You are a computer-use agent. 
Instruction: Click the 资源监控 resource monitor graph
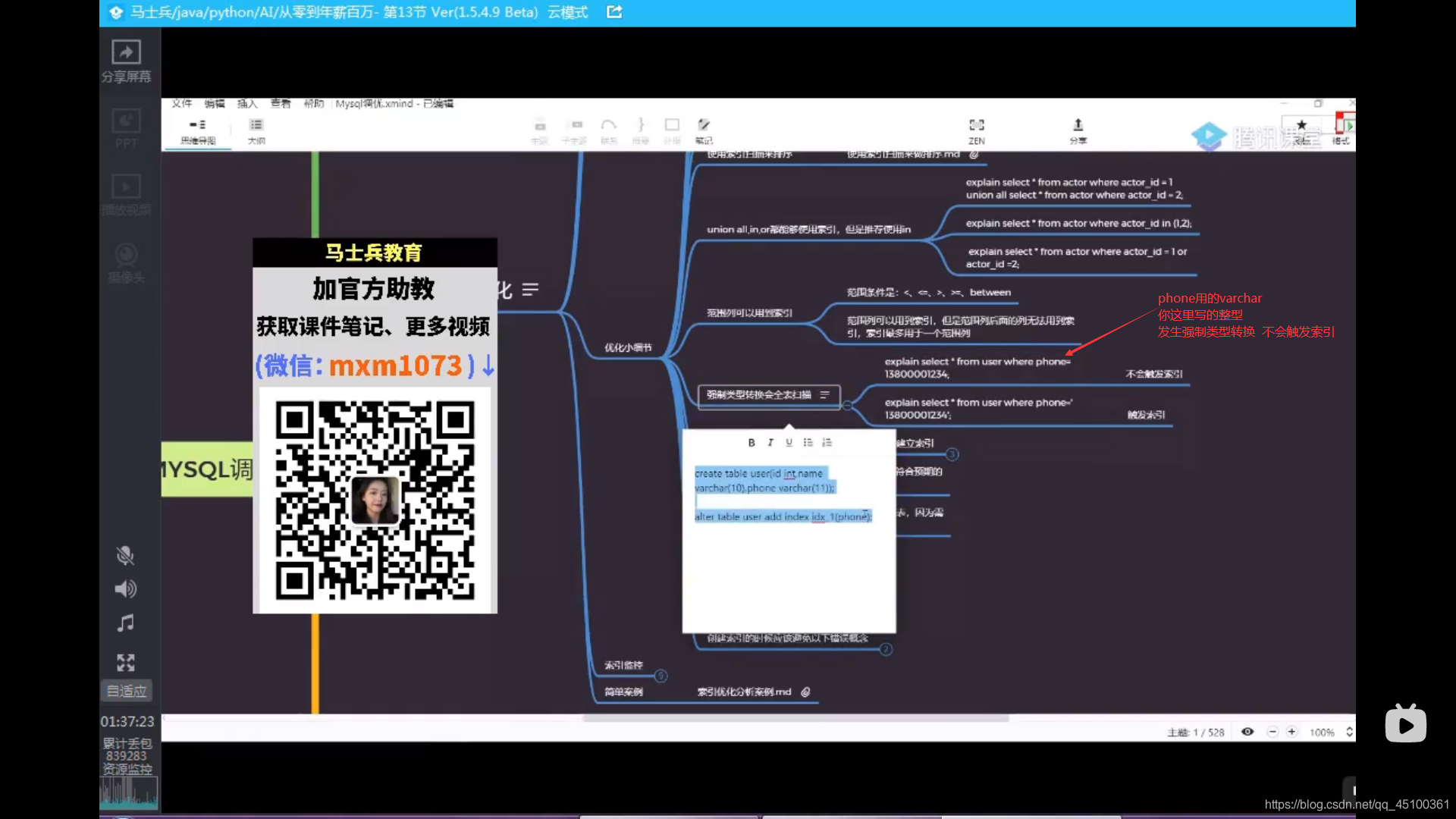click(x=128, y=792)
